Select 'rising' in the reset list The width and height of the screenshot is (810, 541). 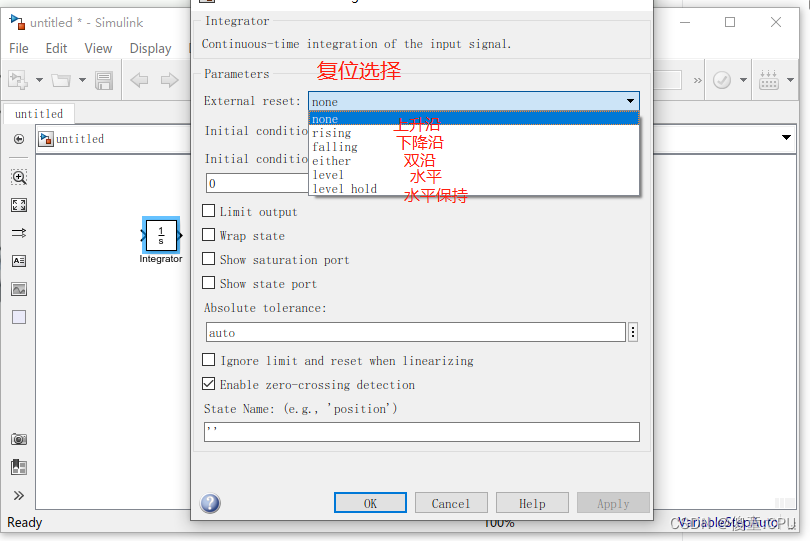pos(474,133)
